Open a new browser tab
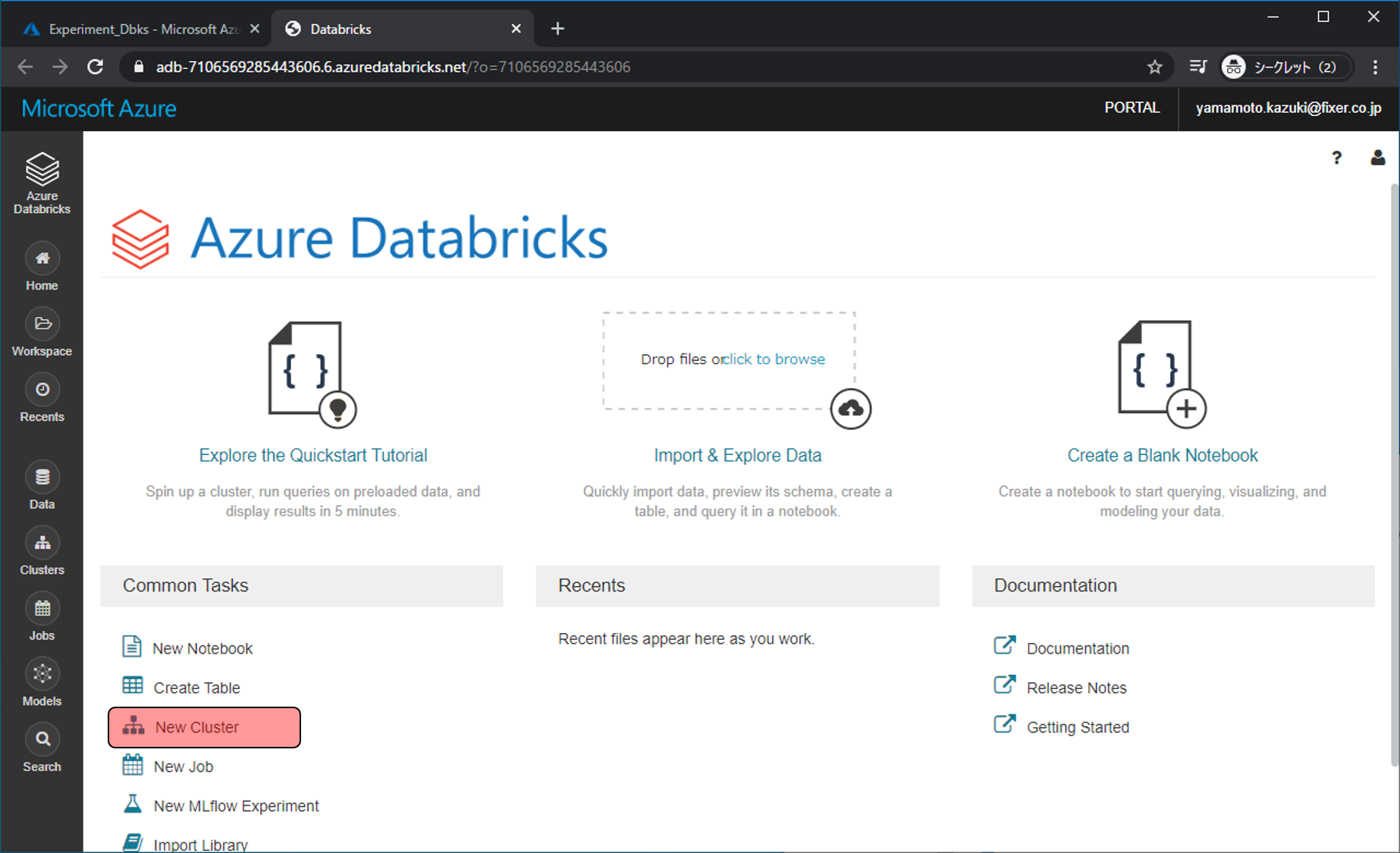This screenshot has height=853, width=1400. [x=557, y=29]
